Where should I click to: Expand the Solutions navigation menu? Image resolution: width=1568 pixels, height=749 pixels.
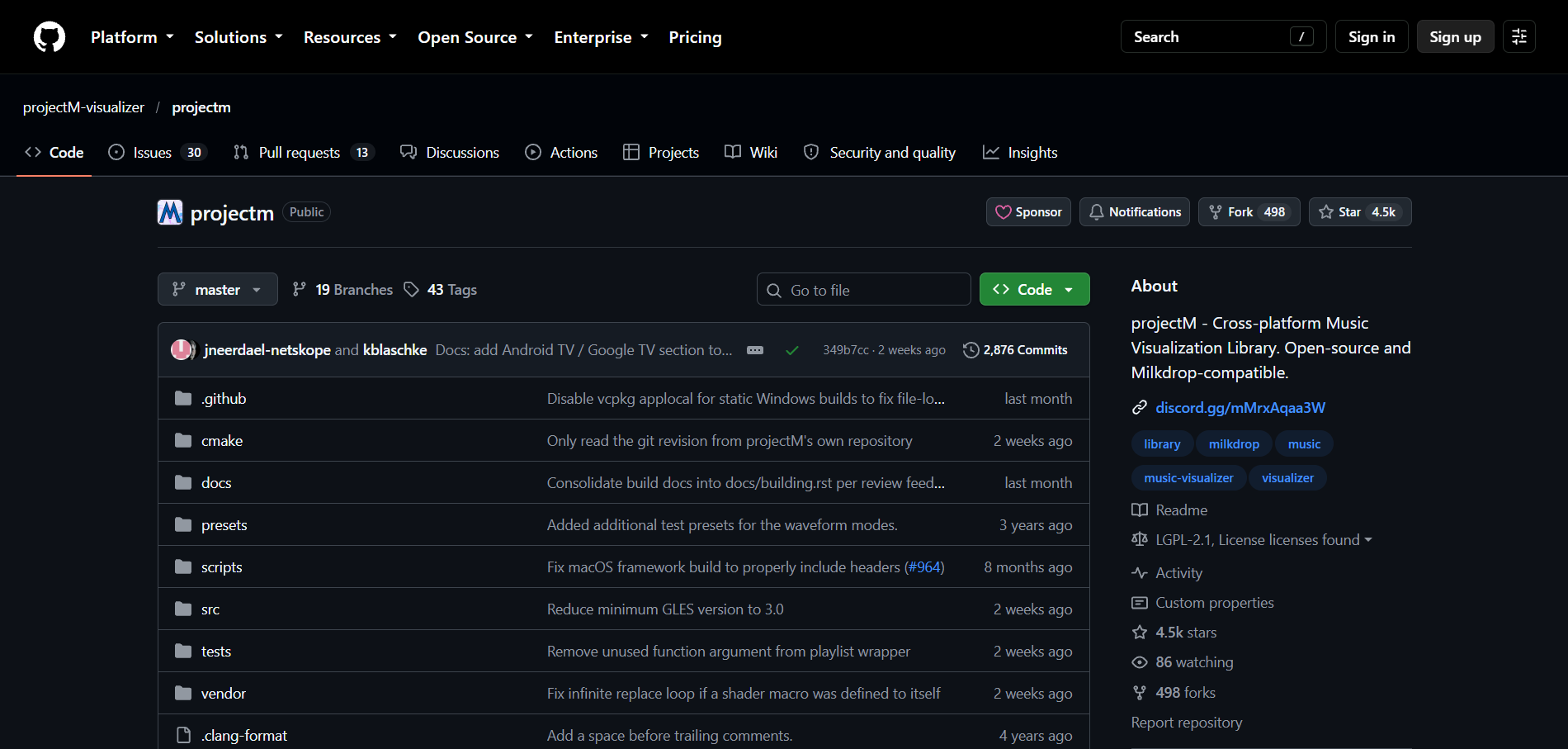pos(239,37)
